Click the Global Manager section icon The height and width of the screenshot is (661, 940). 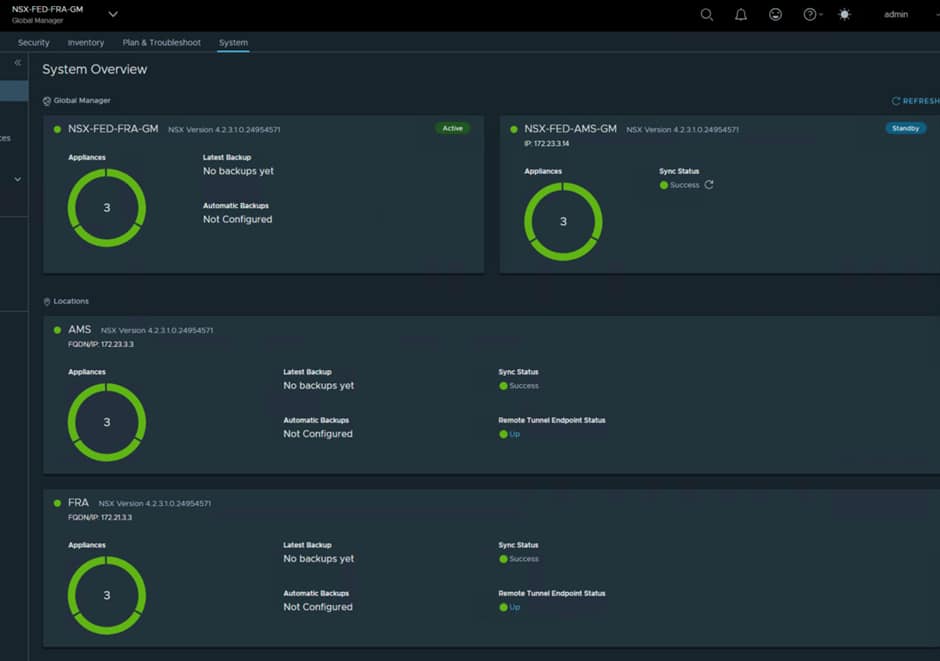(45, 100)
